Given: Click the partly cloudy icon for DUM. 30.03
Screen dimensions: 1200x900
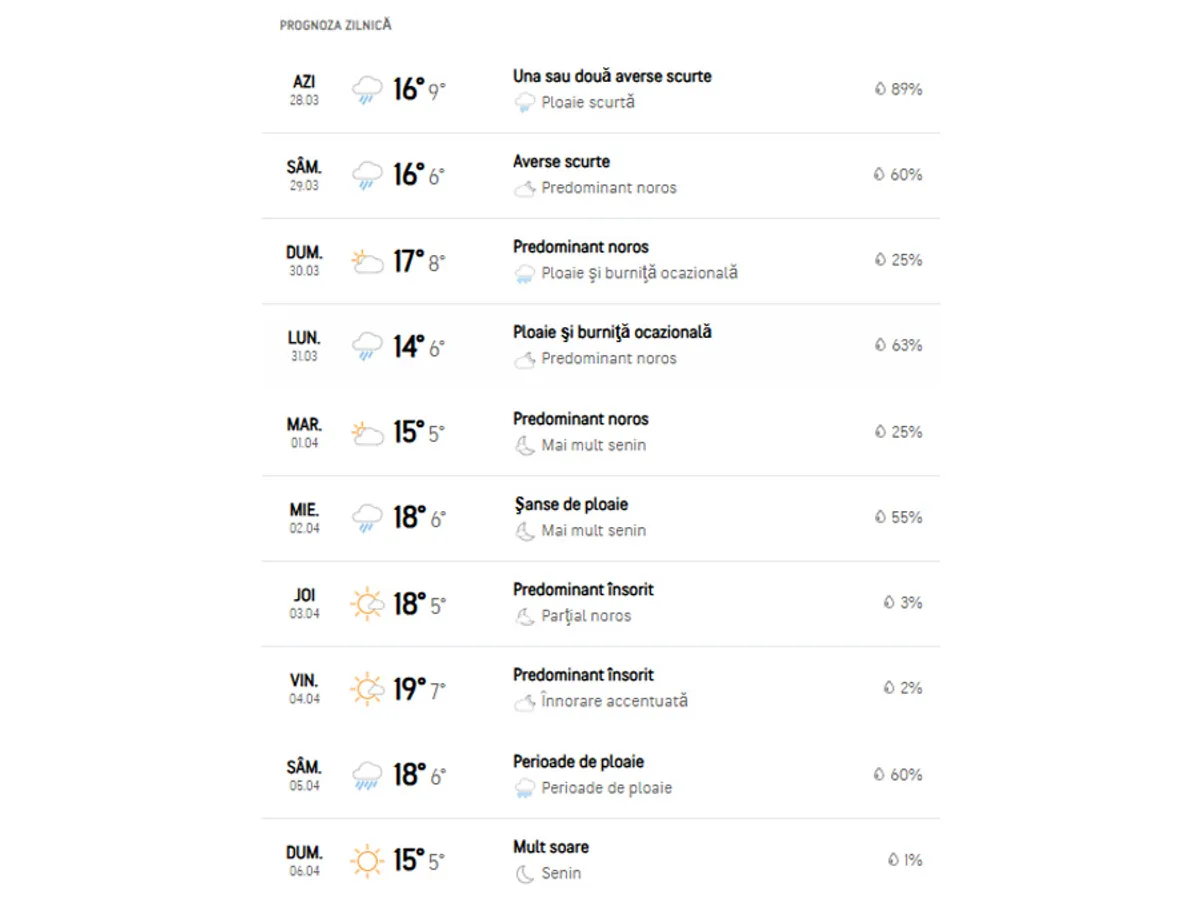Looking at the screenshot, I should pyautogui.click(x=367, y=262).
